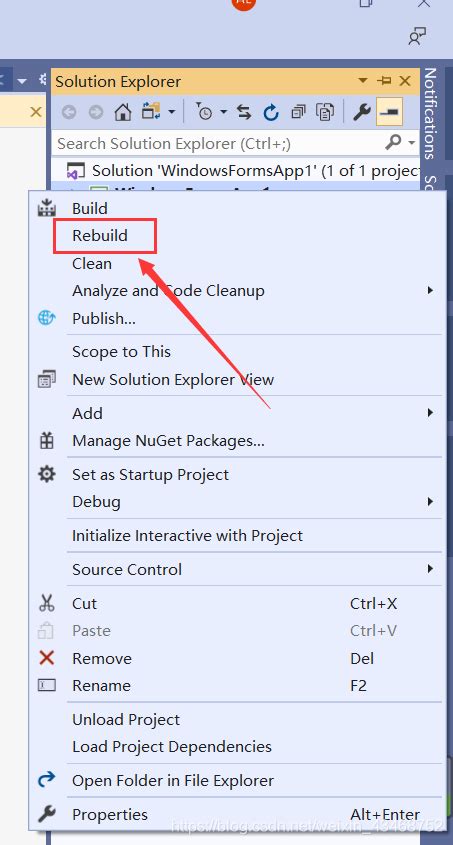This screenshot has width=453, height=845.
Task: Open Properties wrench icon in toolbar
Action: click(x=361, y=112)
